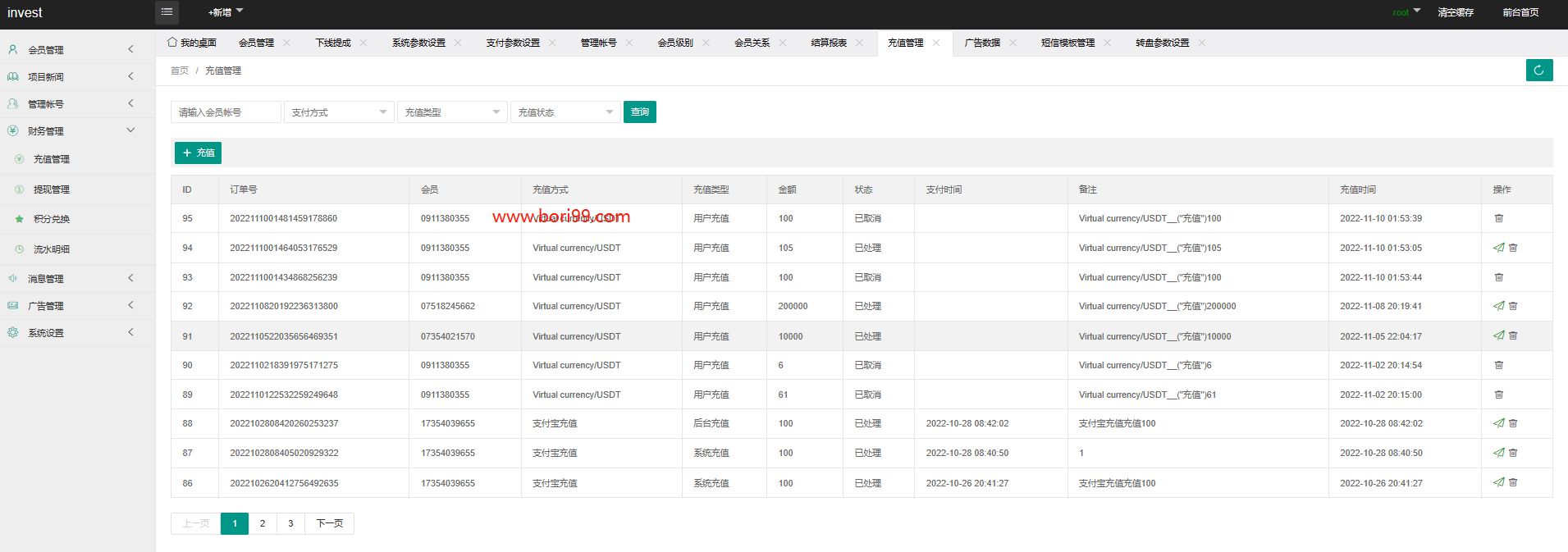This screenshot has height=552, width=1568.
Task: Close the 充值管理 tab
Action: pyautogui.click(x=936, y=43)
